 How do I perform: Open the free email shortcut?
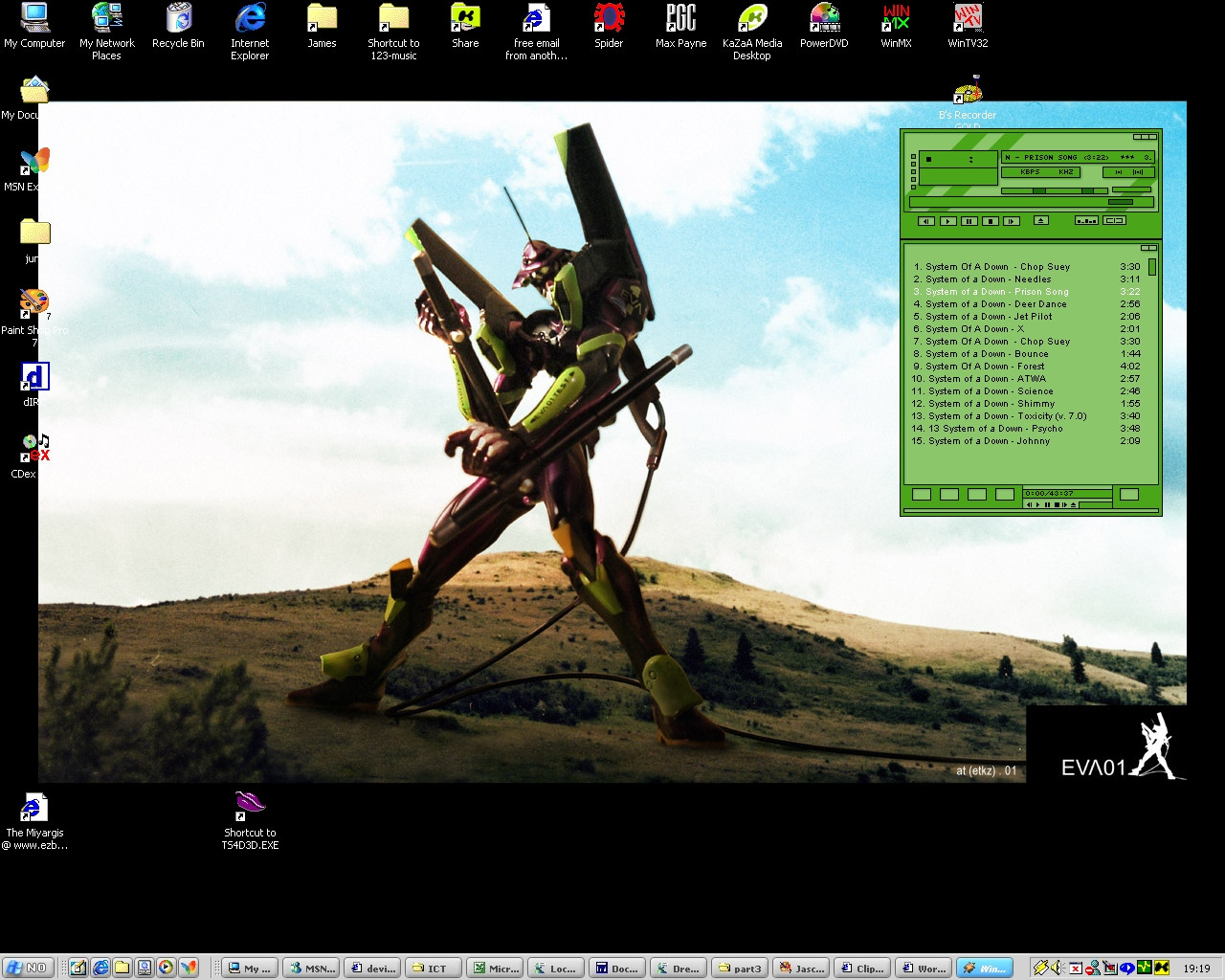click(x=537, y=32)
